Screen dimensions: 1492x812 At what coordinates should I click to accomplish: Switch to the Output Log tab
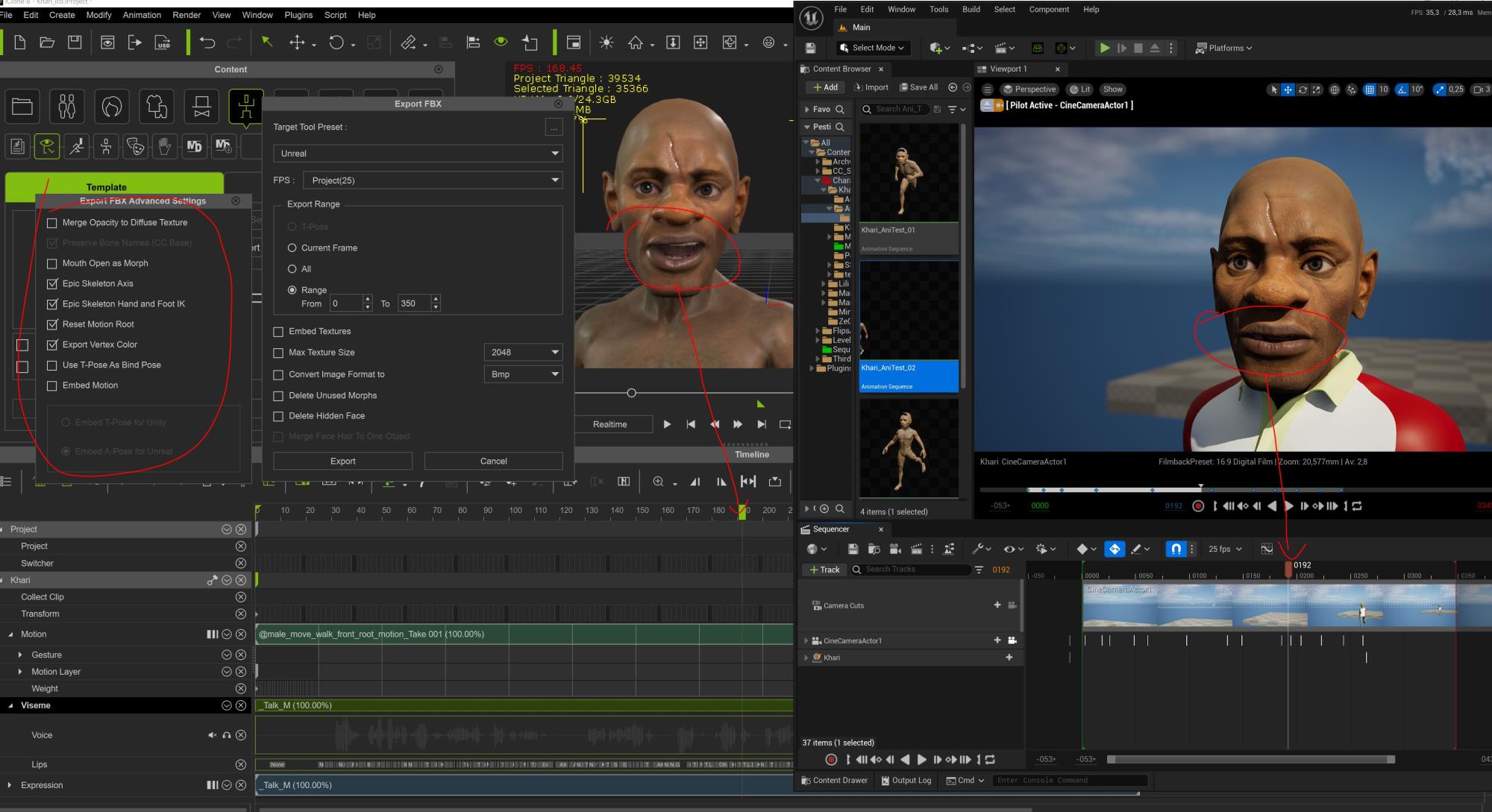tap(906, 780)
